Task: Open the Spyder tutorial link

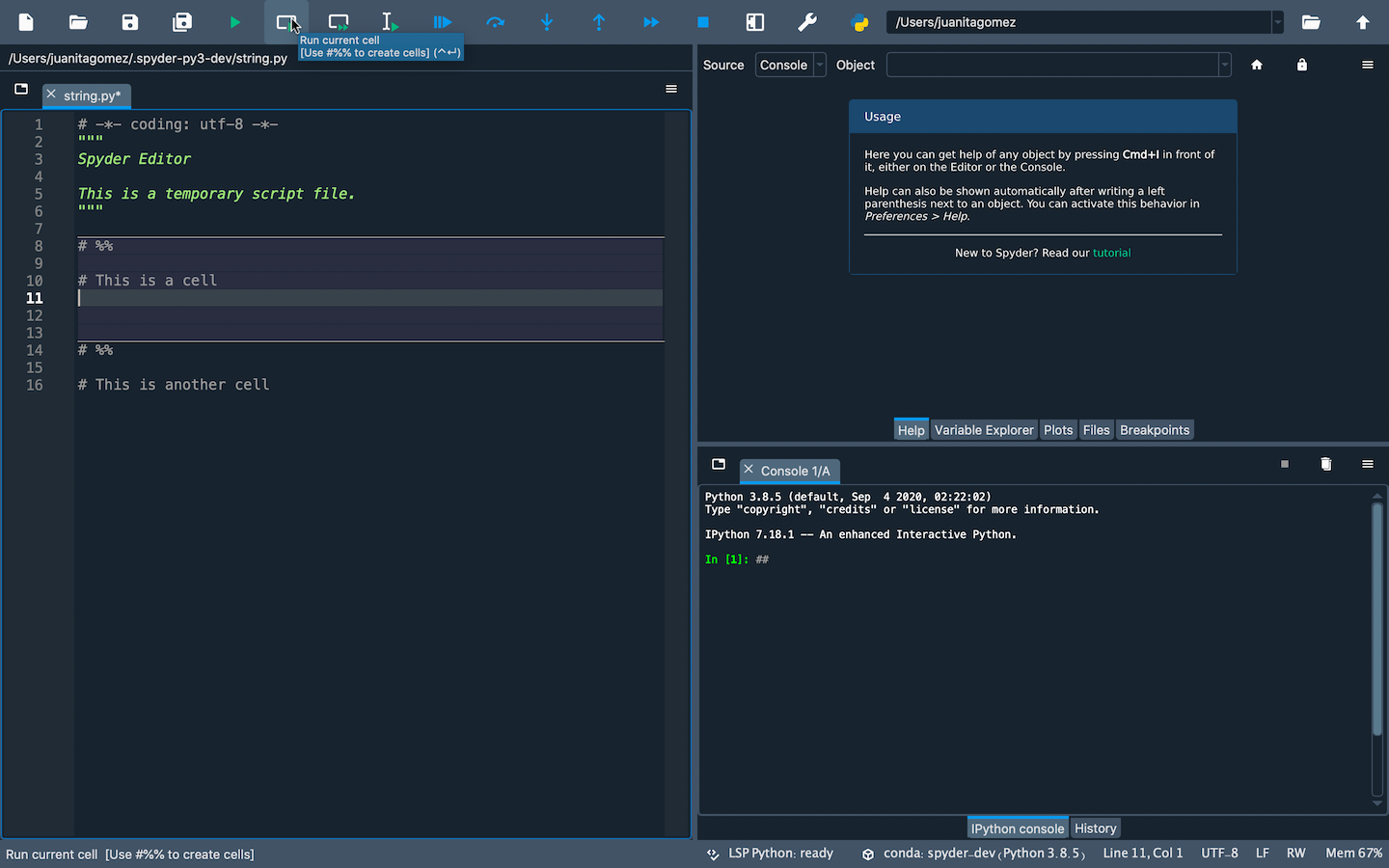Action: [1111, 253]
